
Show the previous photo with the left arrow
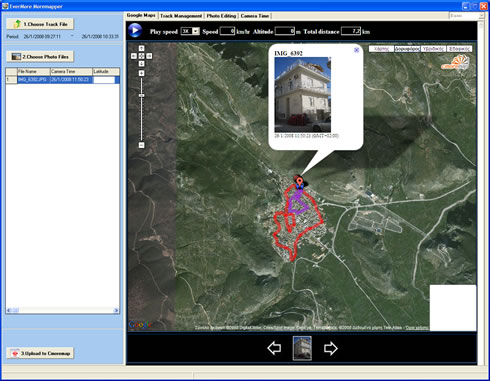pos(274,348)
